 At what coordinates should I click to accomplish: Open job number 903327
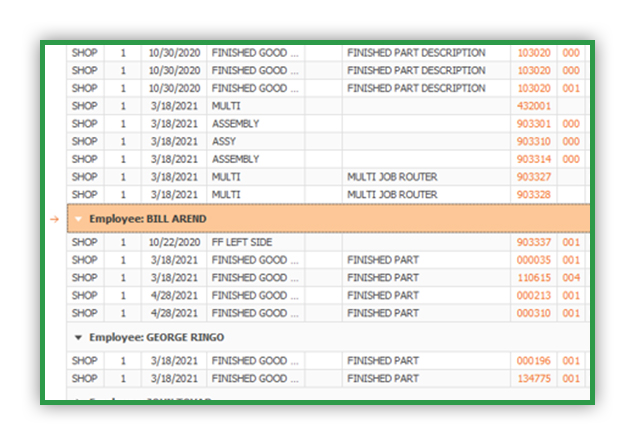(534, 177)
